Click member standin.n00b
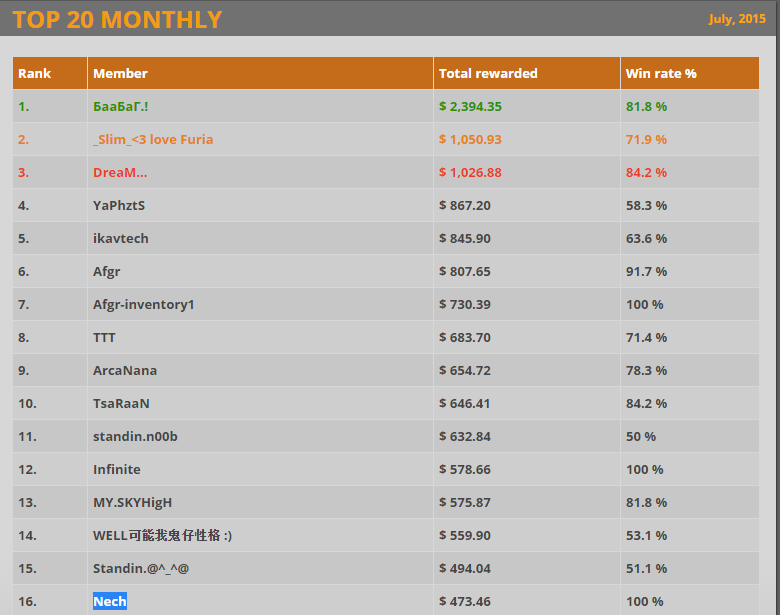780x615 pixels. (135, 436)
